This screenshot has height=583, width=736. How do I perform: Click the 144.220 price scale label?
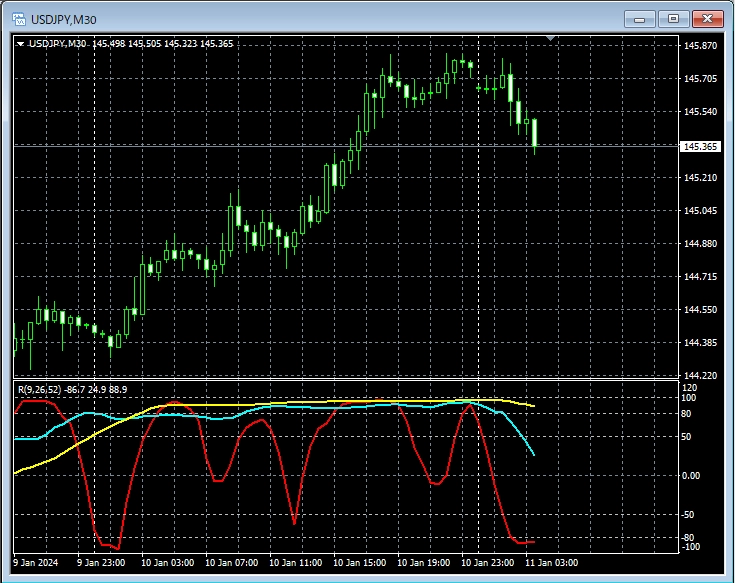tap(700, 376)
